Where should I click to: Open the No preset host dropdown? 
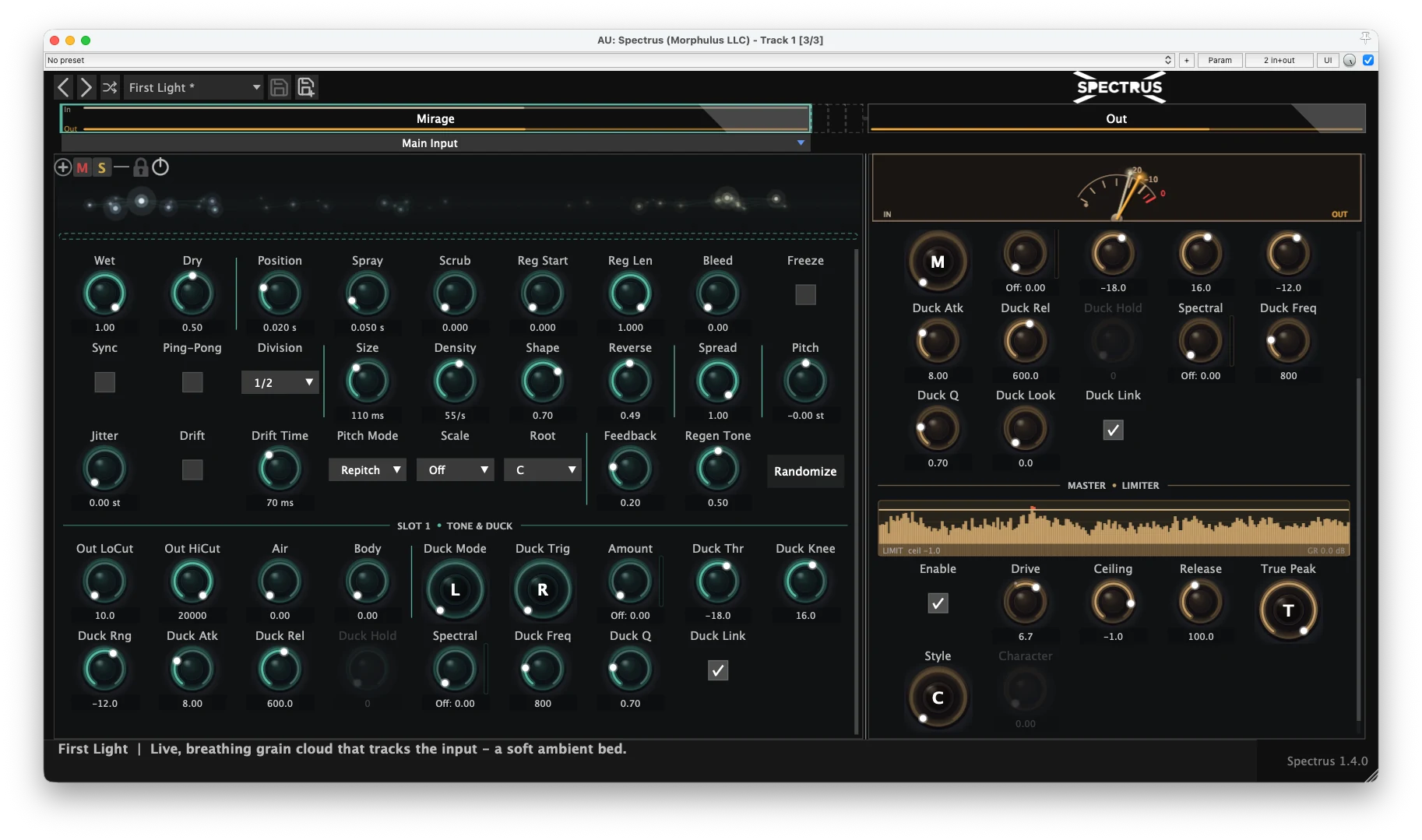coord(610,60)
